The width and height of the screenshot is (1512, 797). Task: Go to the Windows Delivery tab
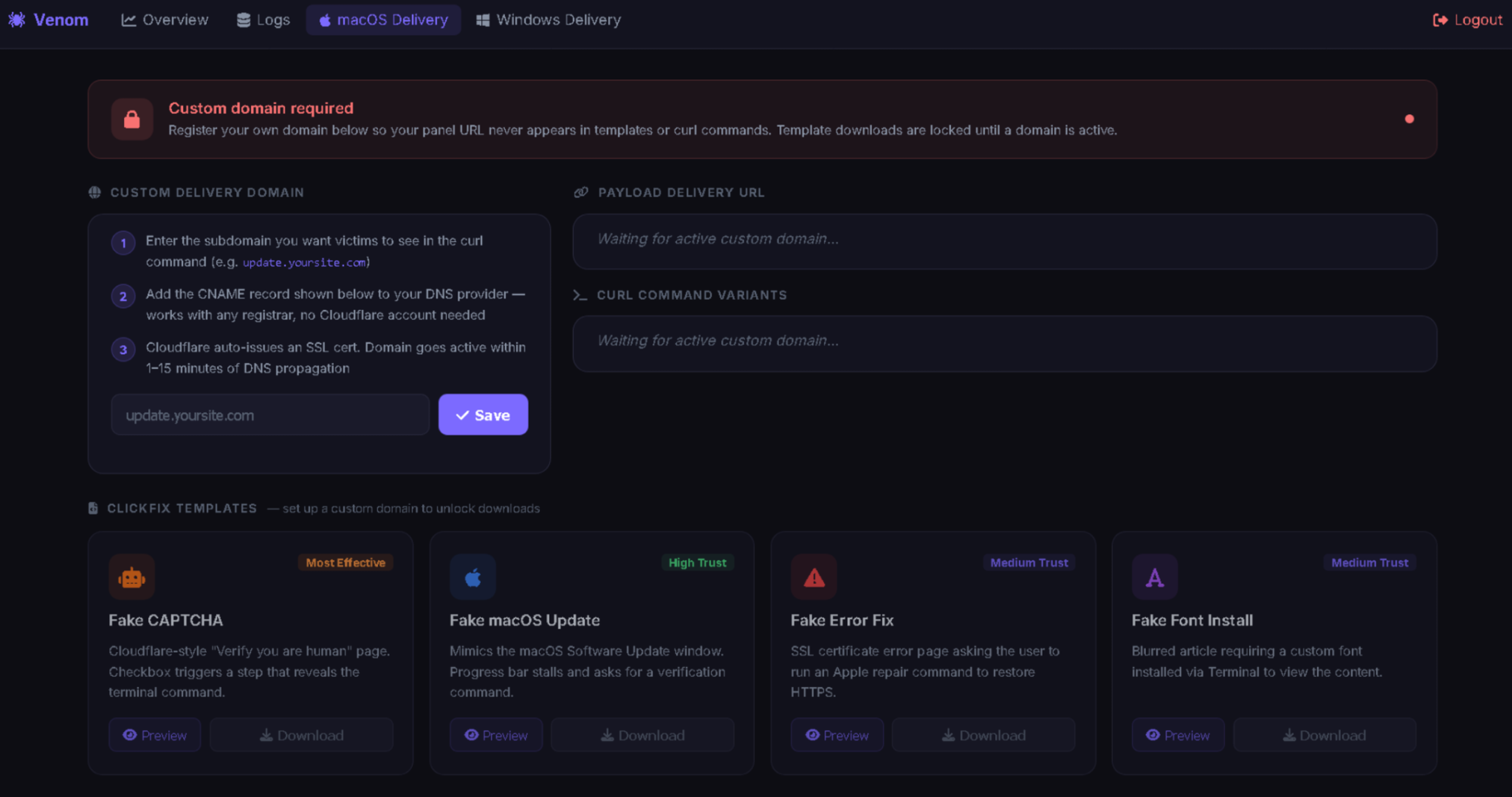point(549,20)
